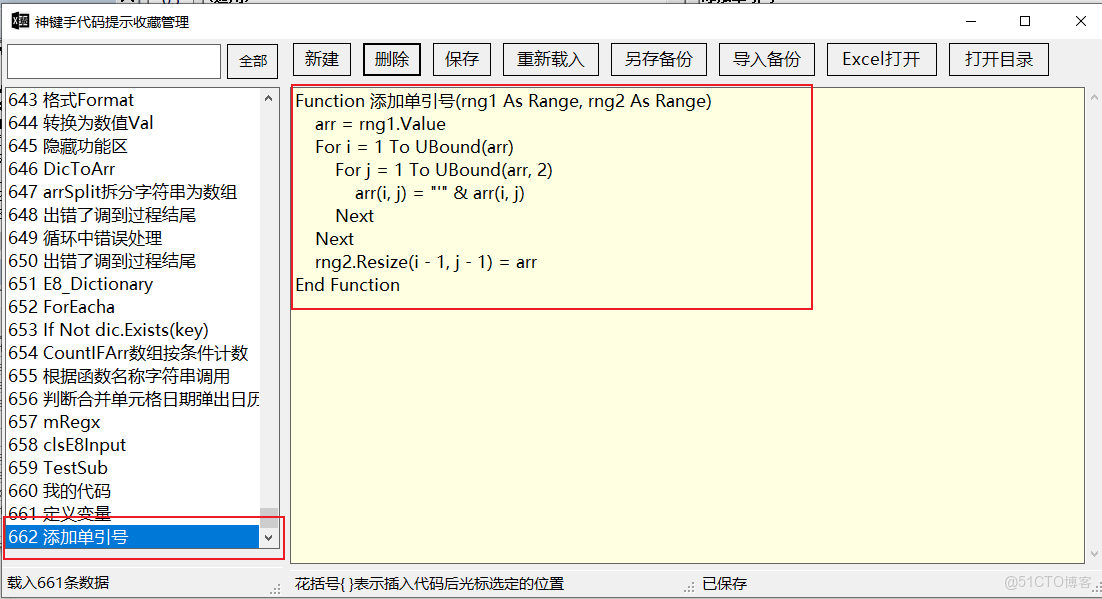Click 另存备份 to save a backup
Image resolution: width=1102 pixels, height=599 pixels.
point(658,59)
